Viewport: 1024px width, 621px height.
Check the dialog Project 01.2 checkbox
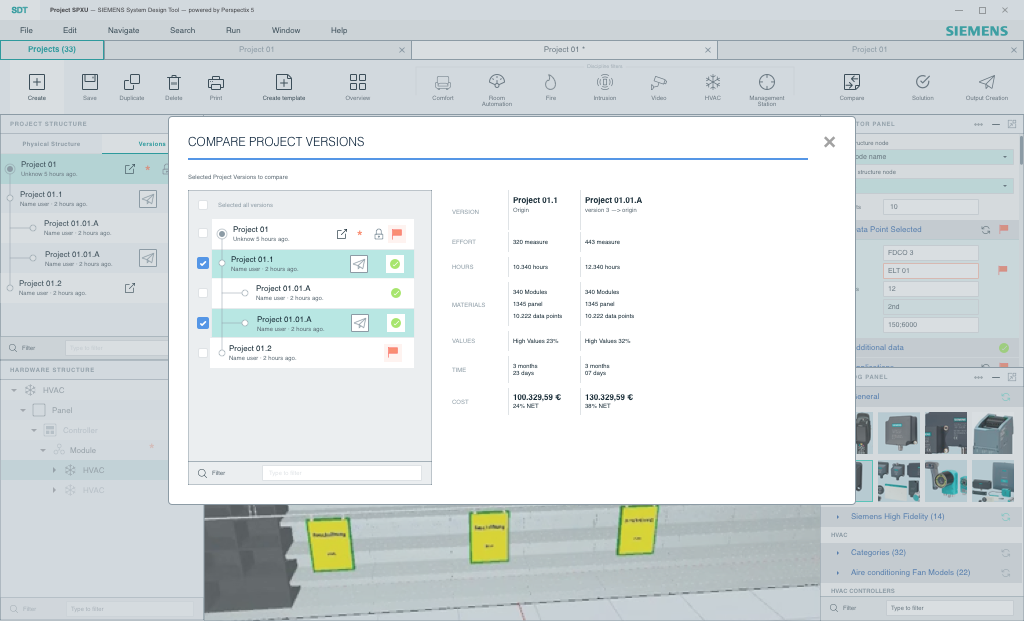click(x=203, y=353)
